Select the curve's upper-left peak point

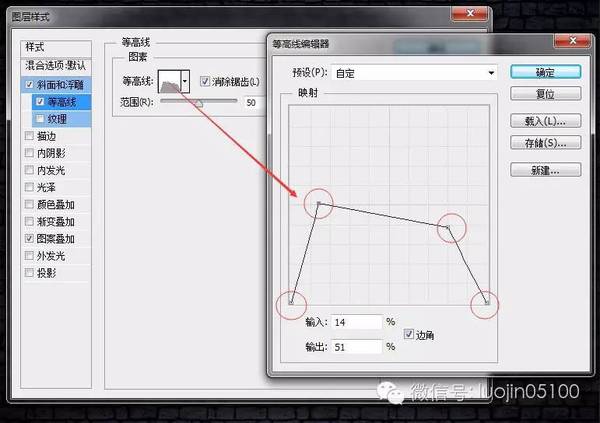319,203
